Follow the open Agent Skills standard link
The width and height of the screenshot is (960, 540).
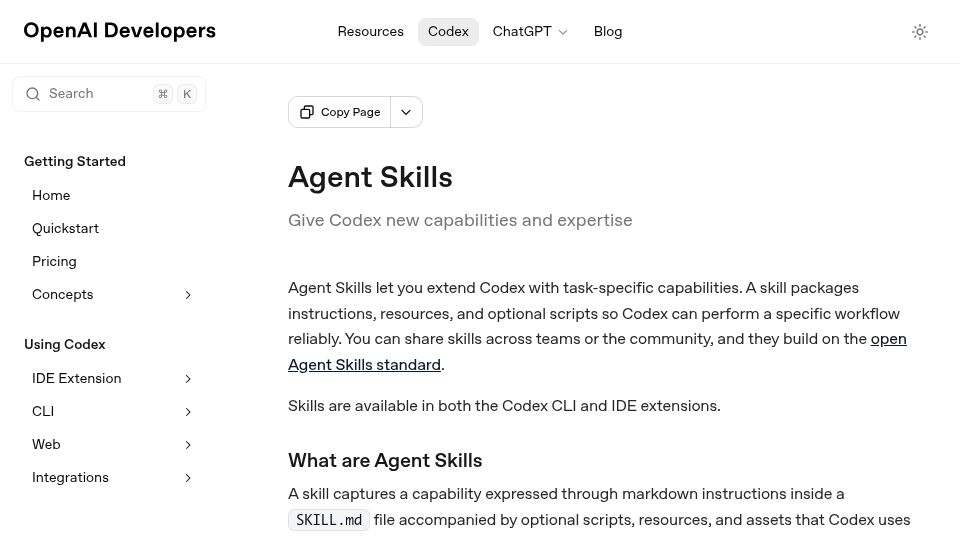coord(364,365)
